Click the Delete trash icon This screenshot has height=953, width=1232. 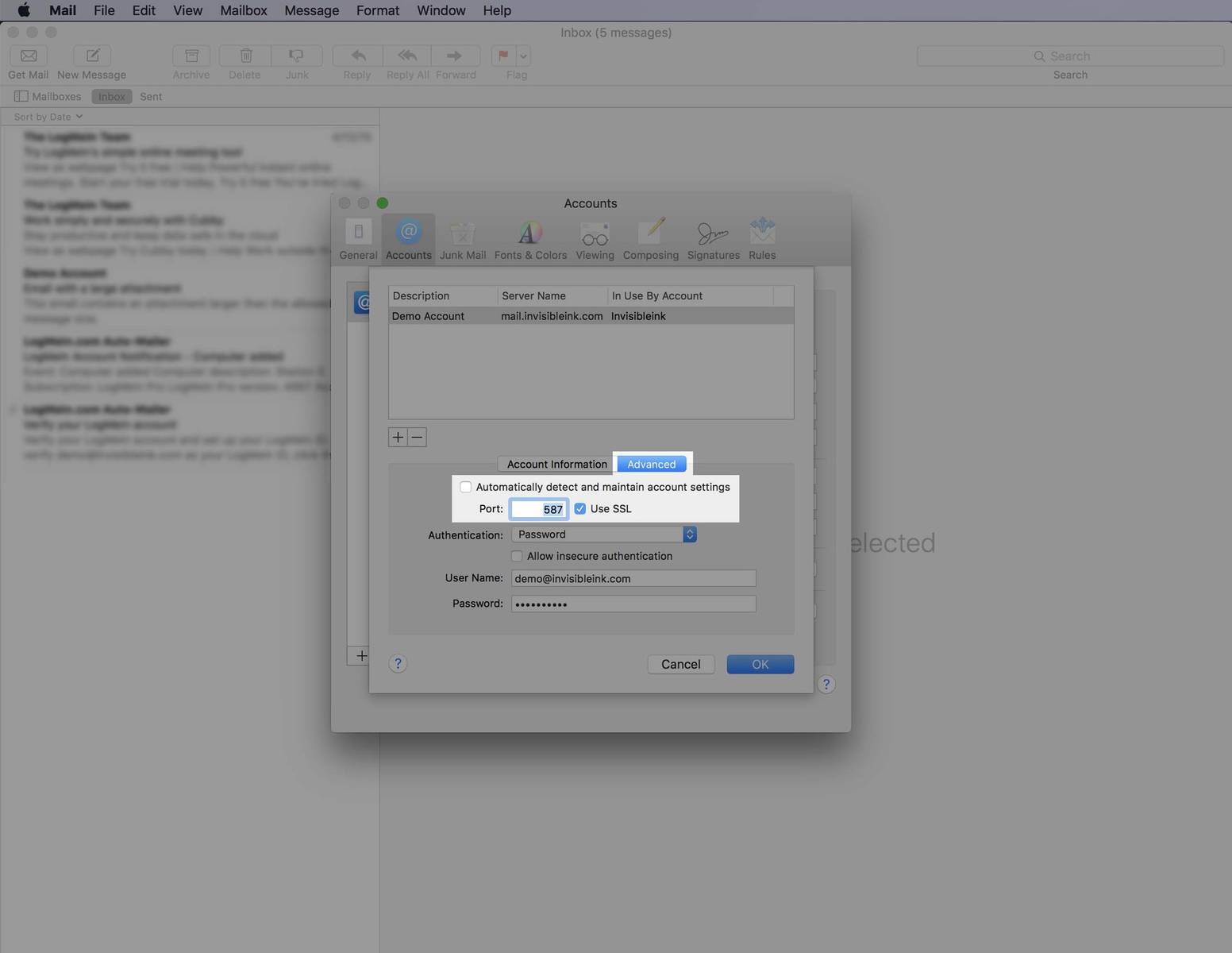point(245,56)
